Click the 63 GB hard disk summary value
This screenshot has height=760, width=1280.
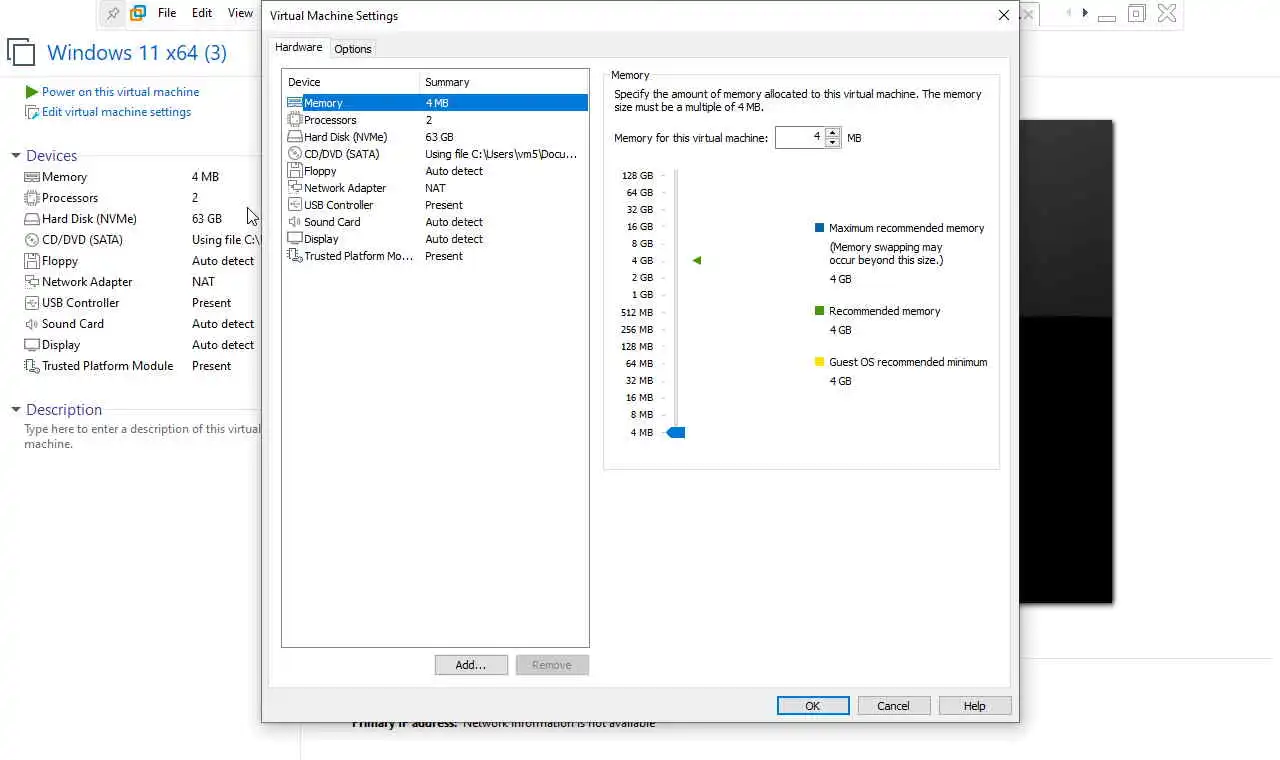click(x=439, y=137)
